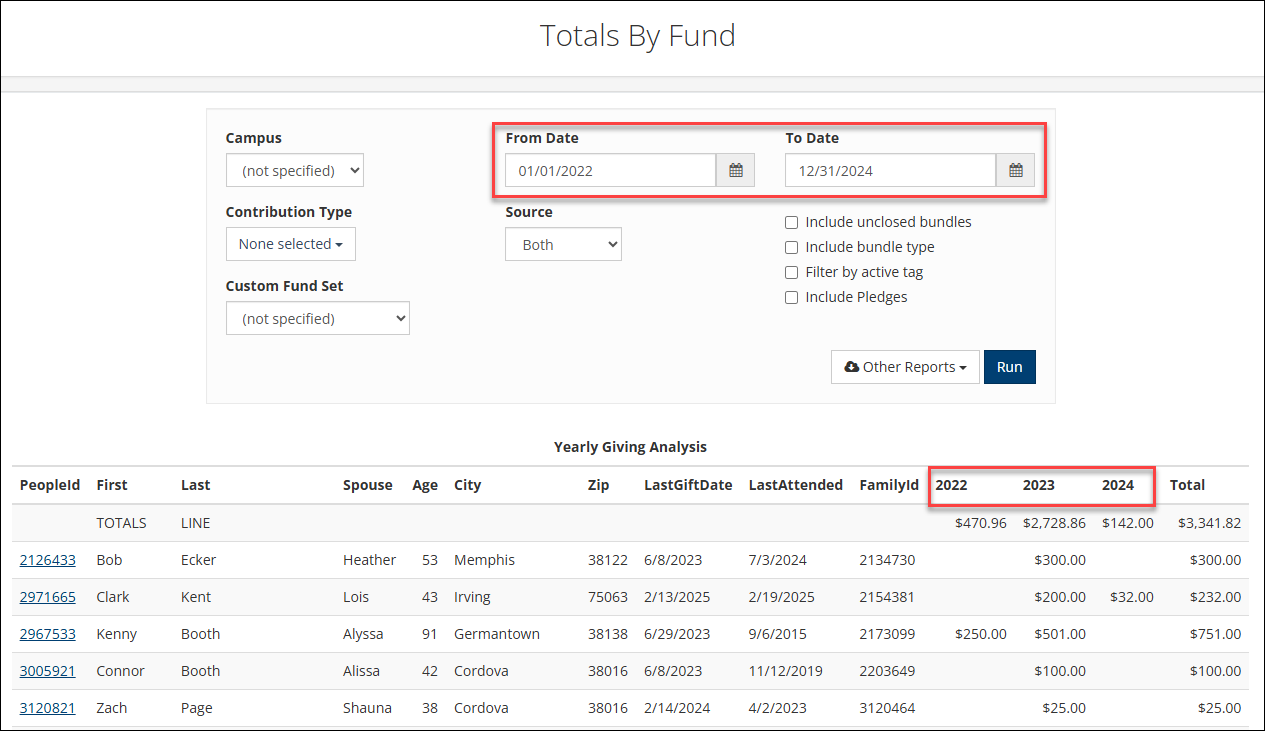The width and height of the screenshot is (1265, 731).
Task: Open the To Date calendar picker
Action: [1016, 171]
